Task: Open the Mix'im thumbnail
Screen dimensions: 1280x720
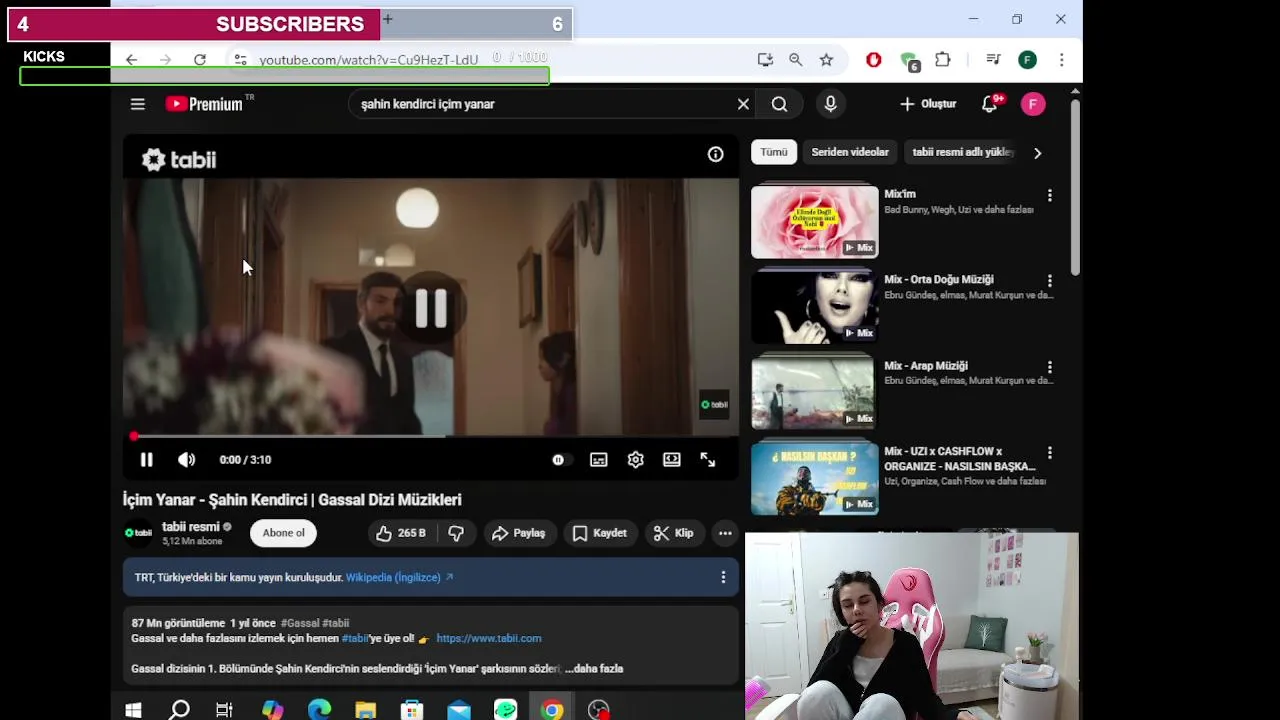Action: click(815, 222)
